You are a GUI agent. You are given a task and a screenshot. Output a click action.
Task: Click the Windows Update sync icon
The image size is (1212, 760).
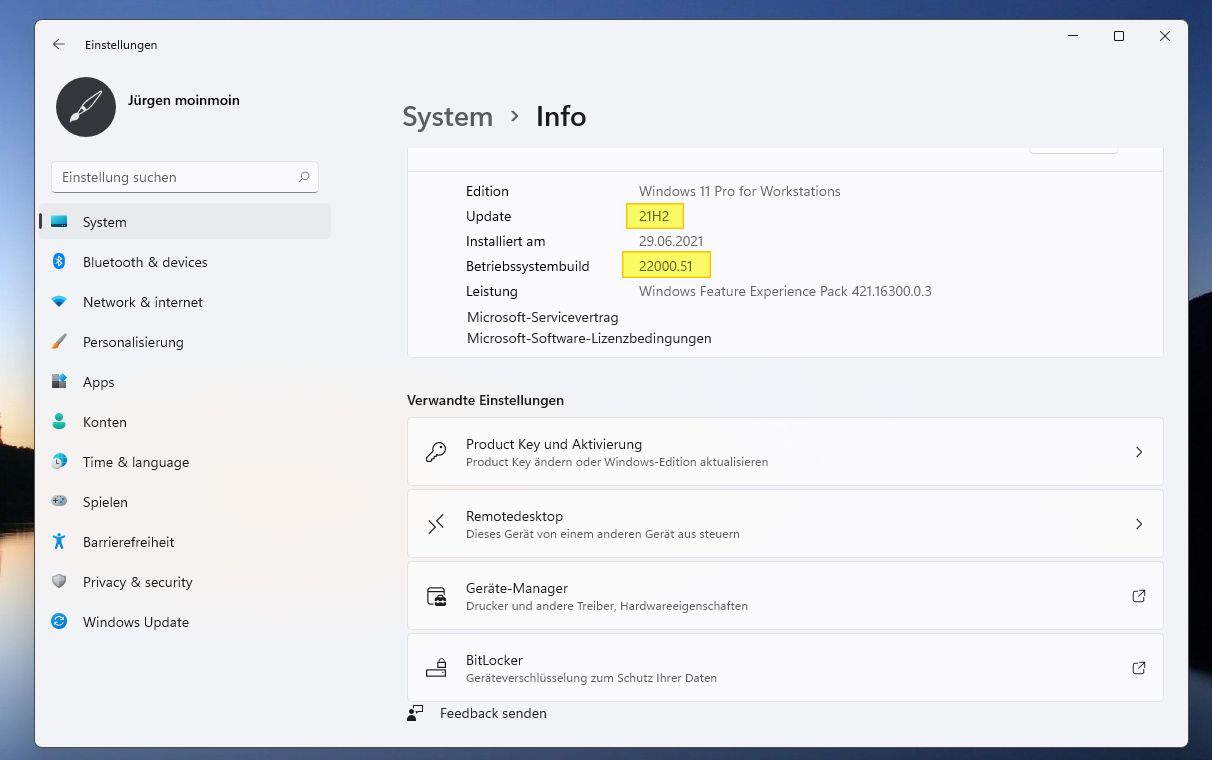59,622
